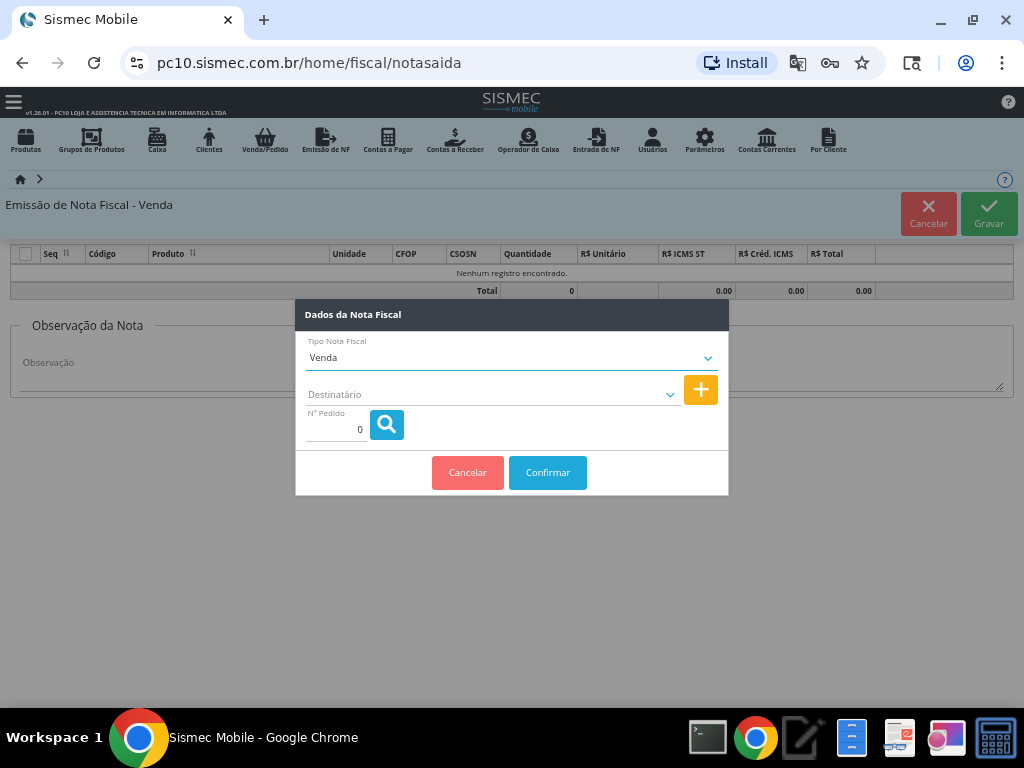Open the hamburger menu at top left
This screenshot has height=768, width=1024.
[x=13, y=101]
